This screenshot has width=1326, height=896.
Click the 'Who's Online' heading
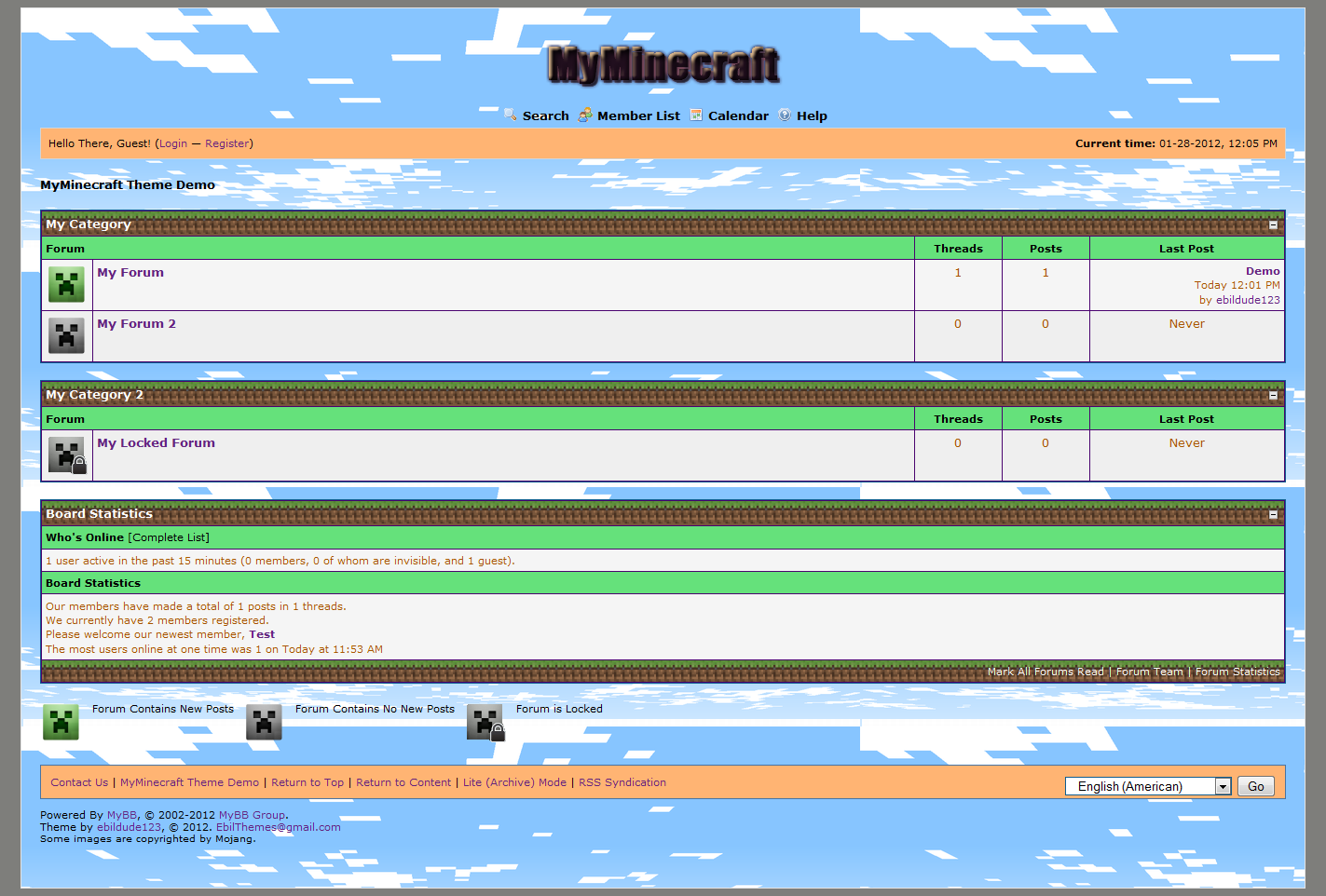click(85, 537)
